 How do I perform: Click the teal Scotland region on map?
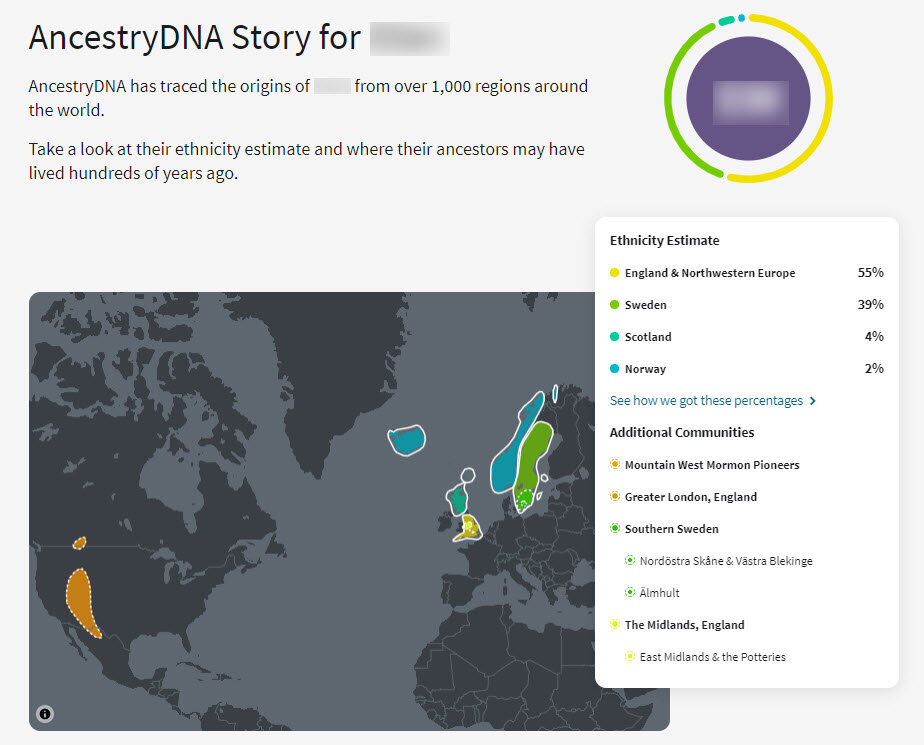(x=458, y=500)
